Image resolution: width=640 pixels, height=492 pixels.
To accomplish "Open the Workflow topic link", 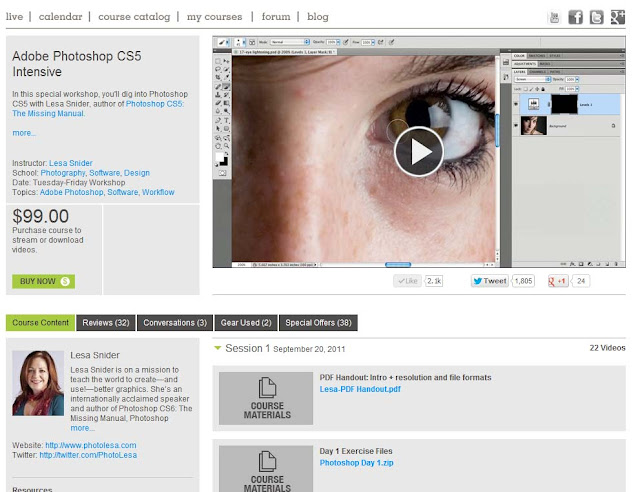I will tap(158, 192).
